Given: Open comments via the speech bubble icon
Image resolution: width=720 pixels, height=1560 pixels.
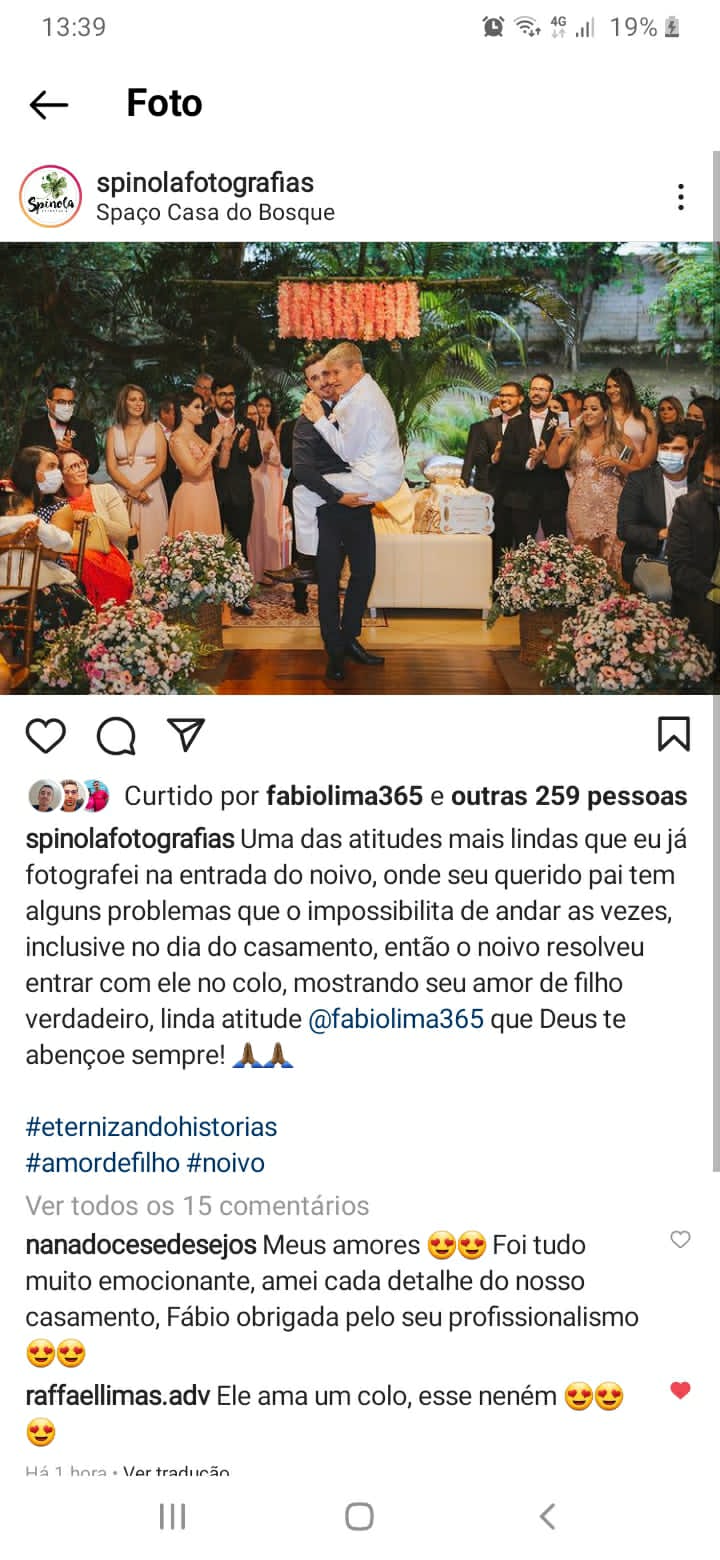Looking at the screenshot, I should (116, 735).
